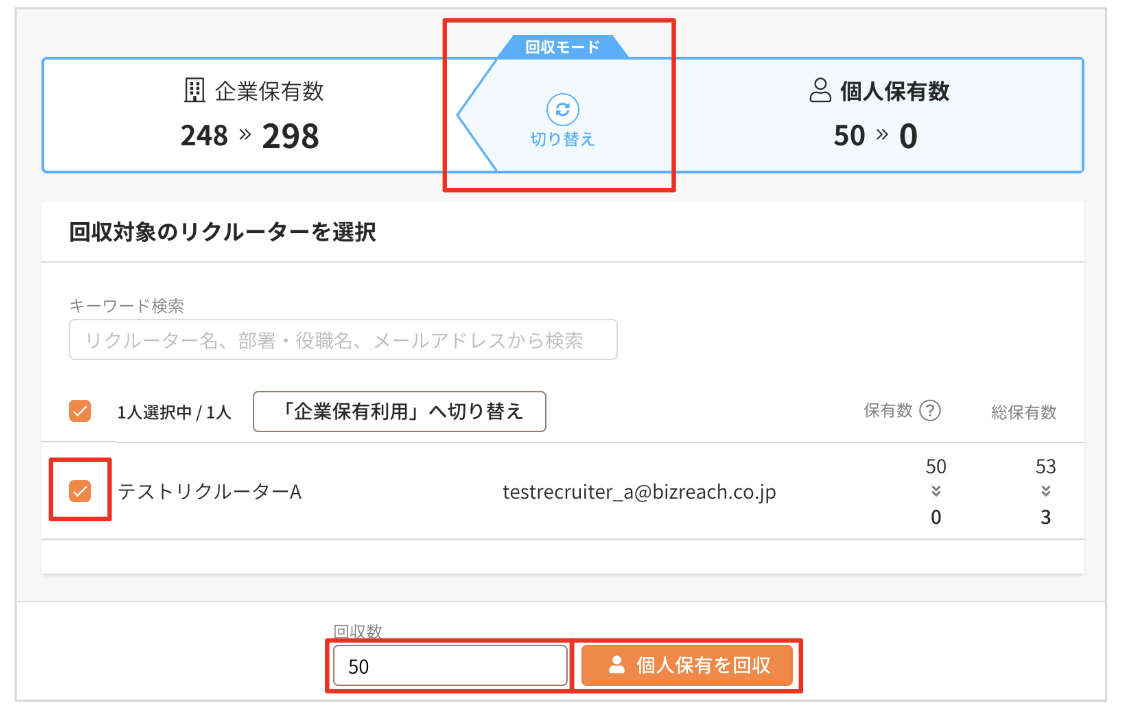
Task: Focus the キーワード検索 search field
Action: (x=343, y=340)
